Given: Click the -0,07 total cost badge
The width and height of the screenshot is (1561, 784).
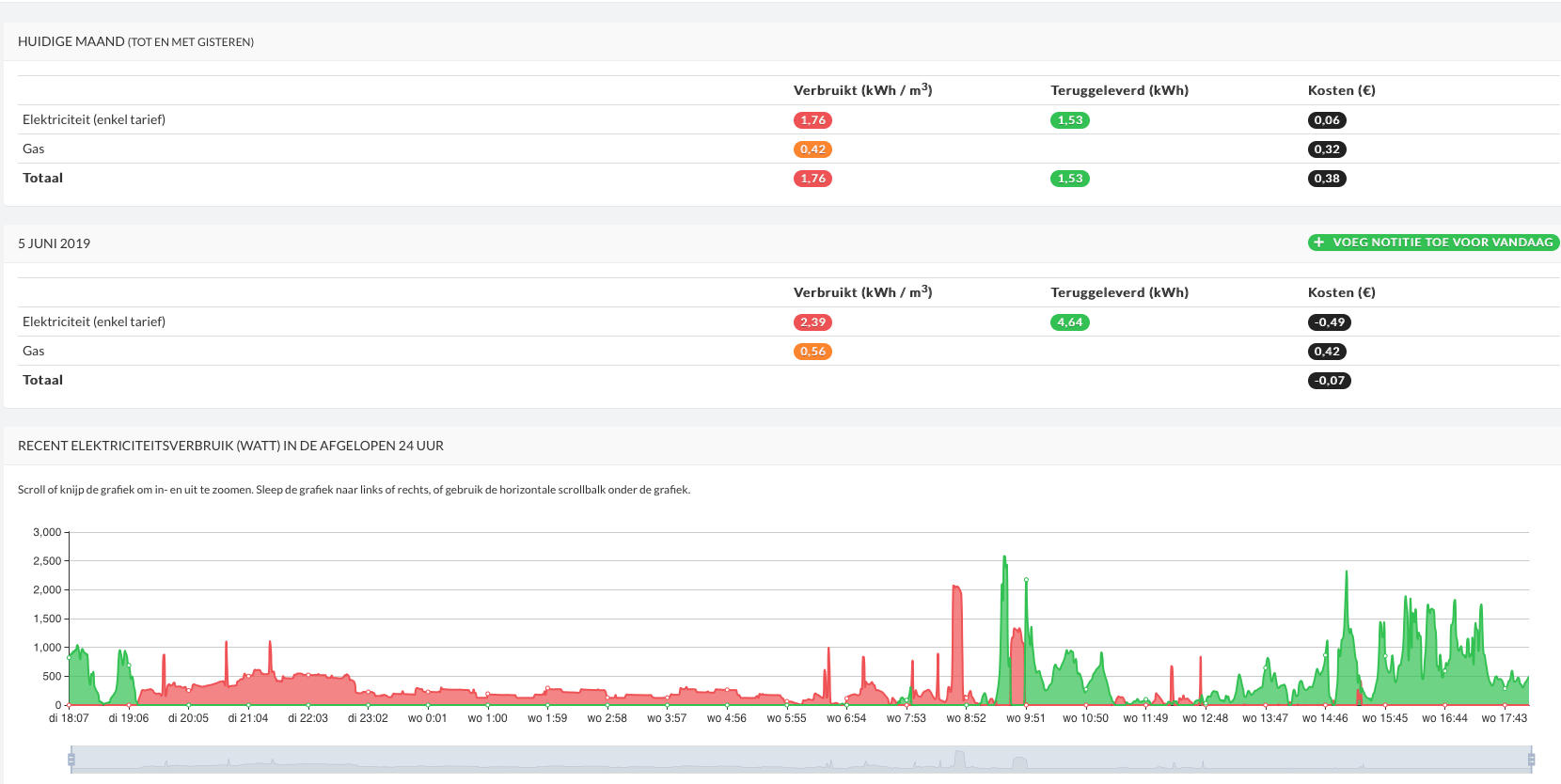Looking at the screenshot, I should (x=1329, y=381).
